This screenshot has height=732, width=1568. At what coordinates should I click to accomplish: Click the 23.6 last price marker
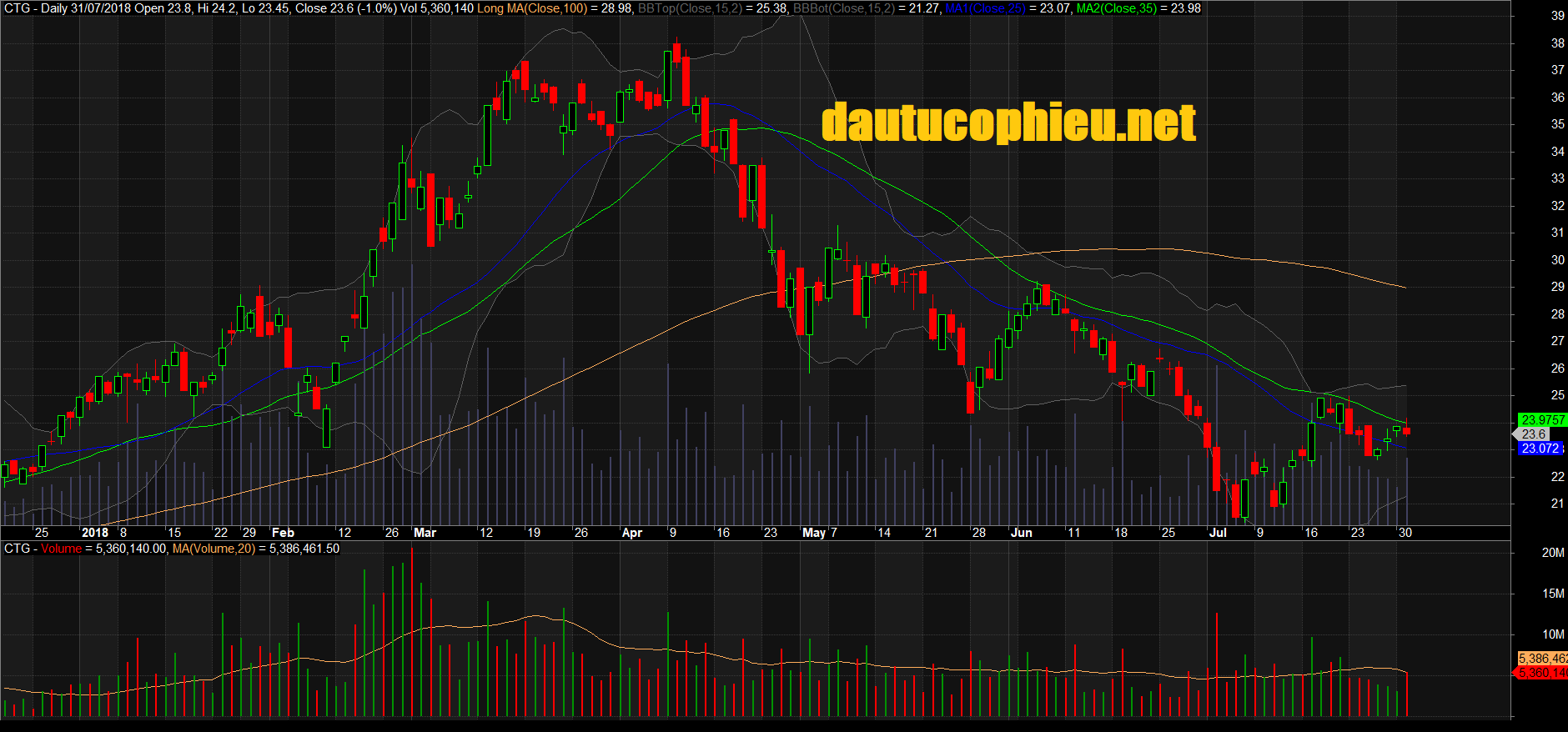pyautogui.click(x=1533, y=434)
